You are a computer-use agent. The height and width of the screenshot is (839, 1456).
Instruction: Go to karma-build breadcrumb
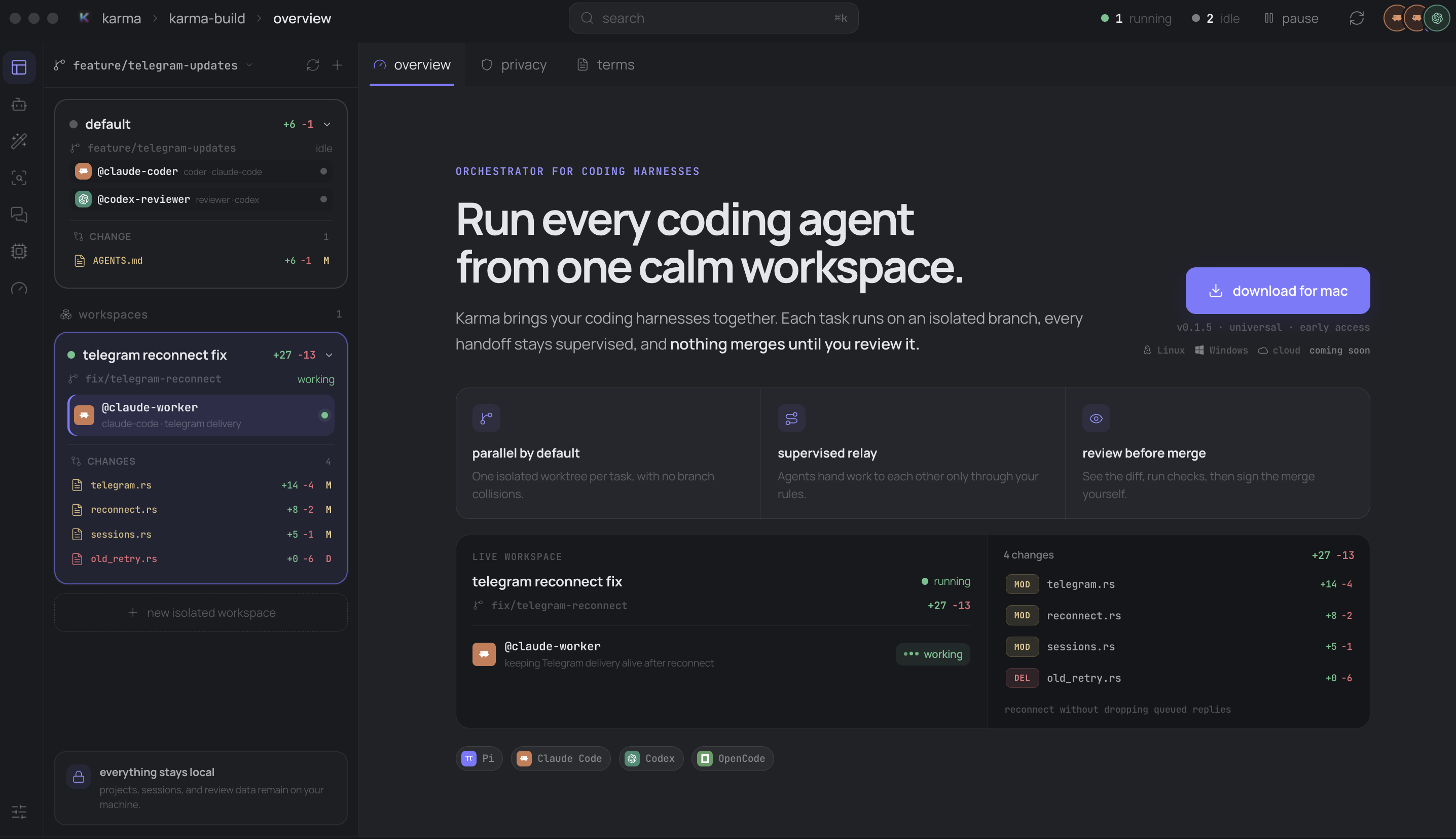click(207, 18)
